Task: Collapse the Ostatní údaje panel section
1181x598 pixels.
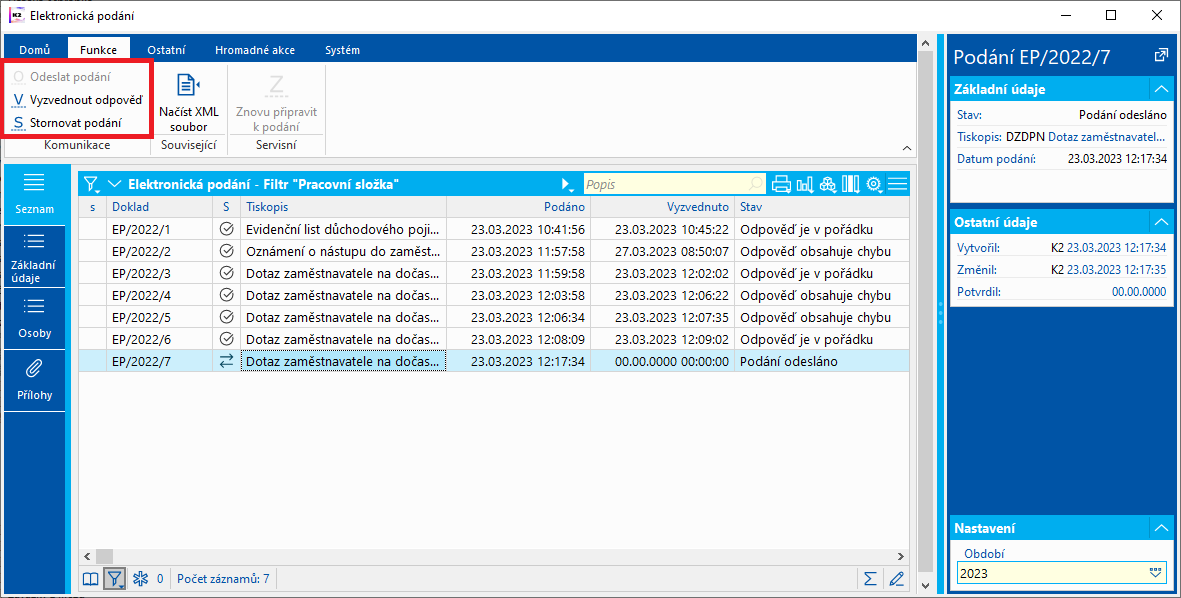Action: pos(1161,222)
